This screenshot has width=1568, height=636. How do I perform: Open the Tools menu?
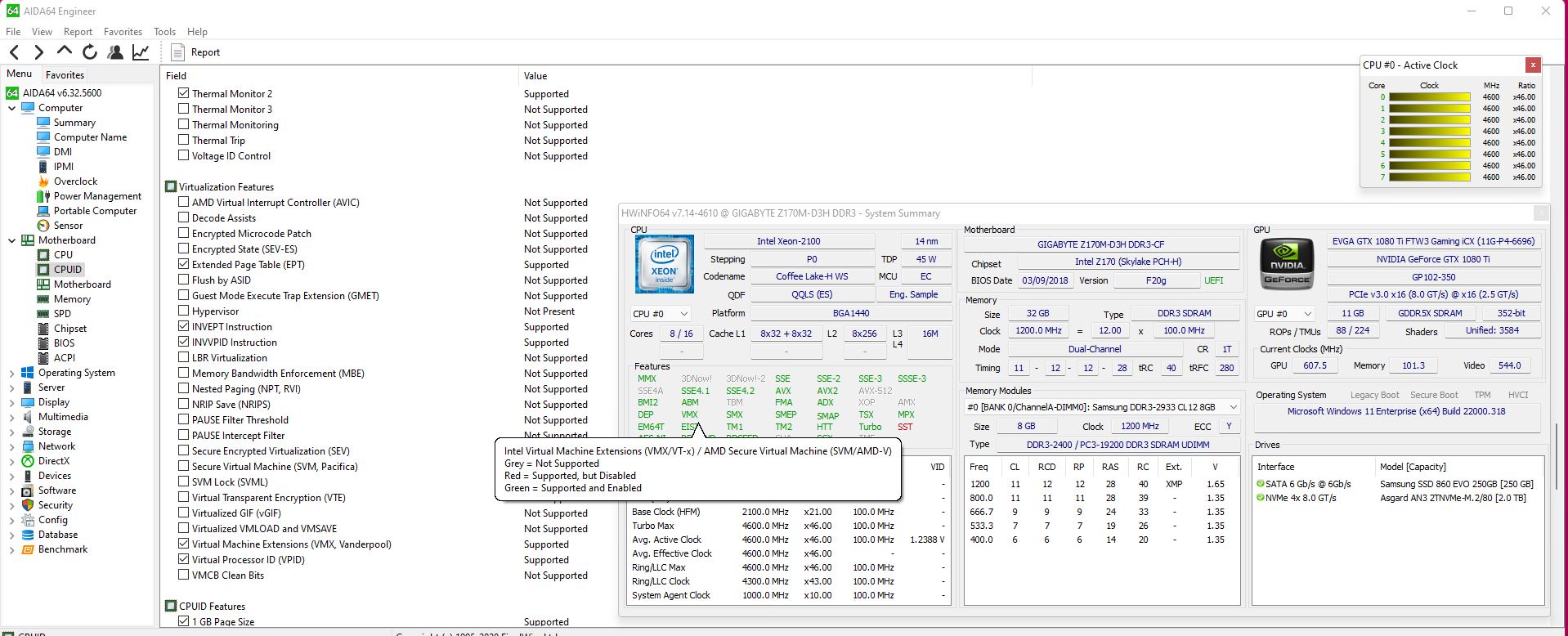pos(164,32)
